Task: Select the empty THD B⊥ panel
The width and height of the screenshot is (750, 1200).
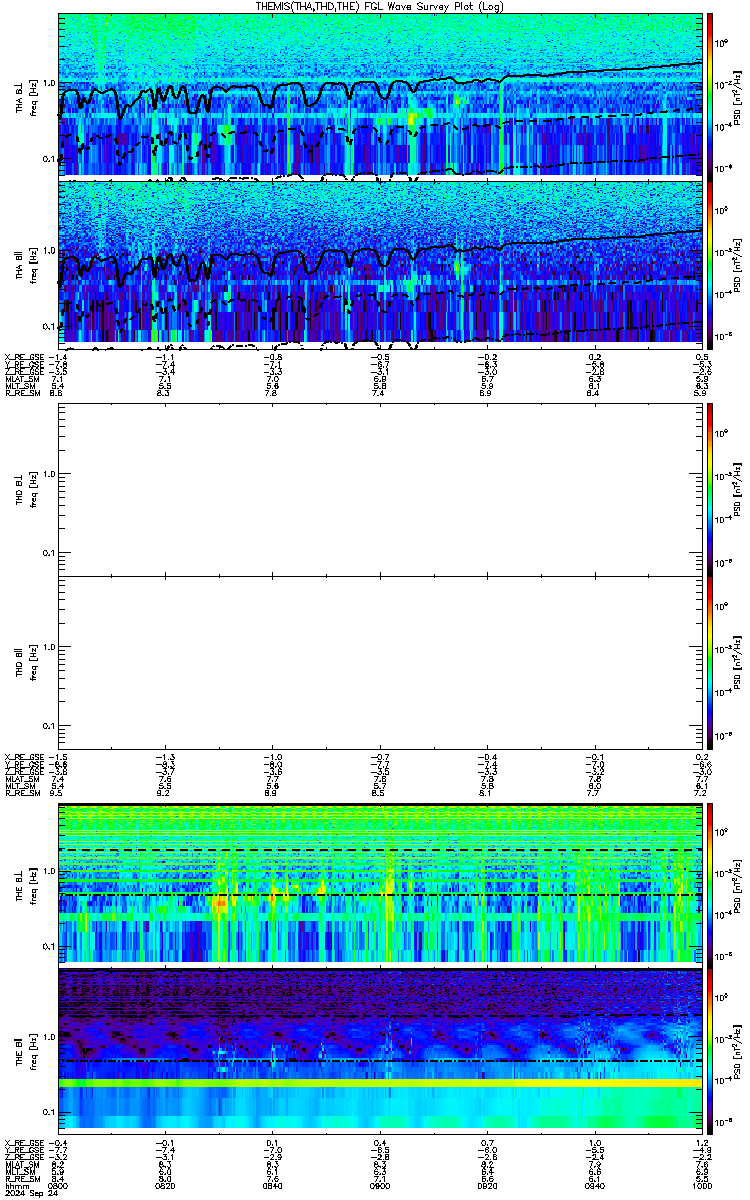Action: coord(380,489)
